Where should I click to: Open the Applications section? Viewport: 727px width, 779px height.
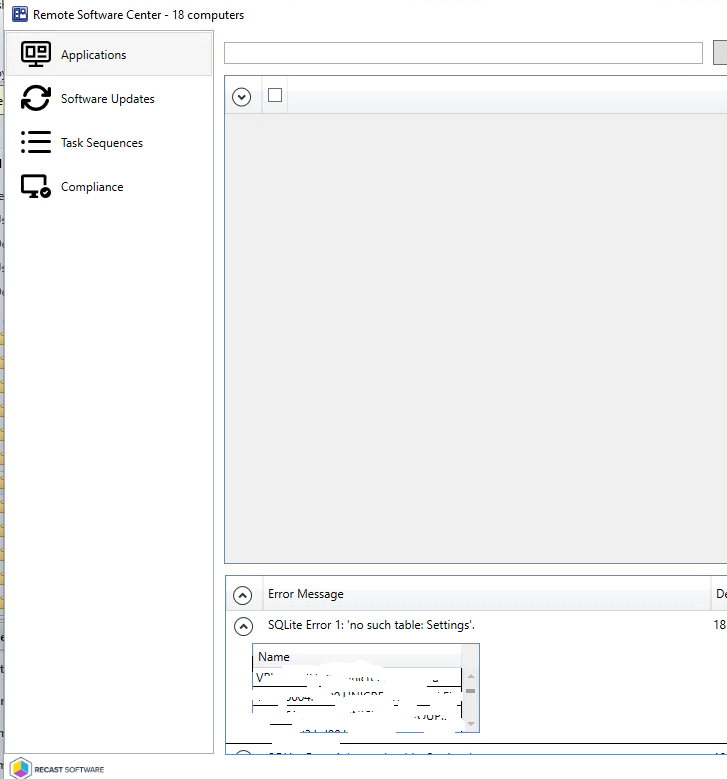[x=109, y=54]
